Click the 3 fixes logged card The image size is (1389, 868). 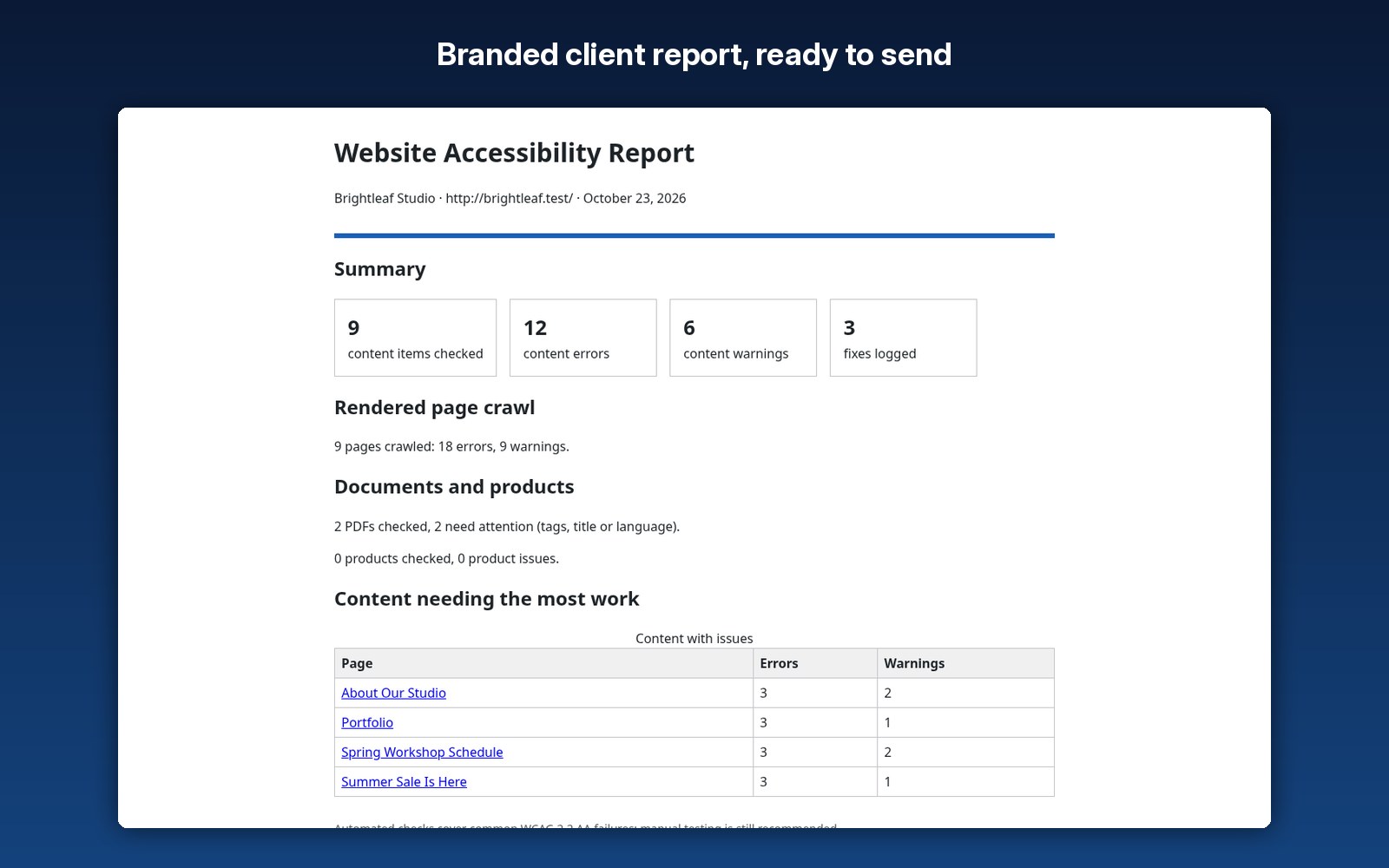[904, 338]
